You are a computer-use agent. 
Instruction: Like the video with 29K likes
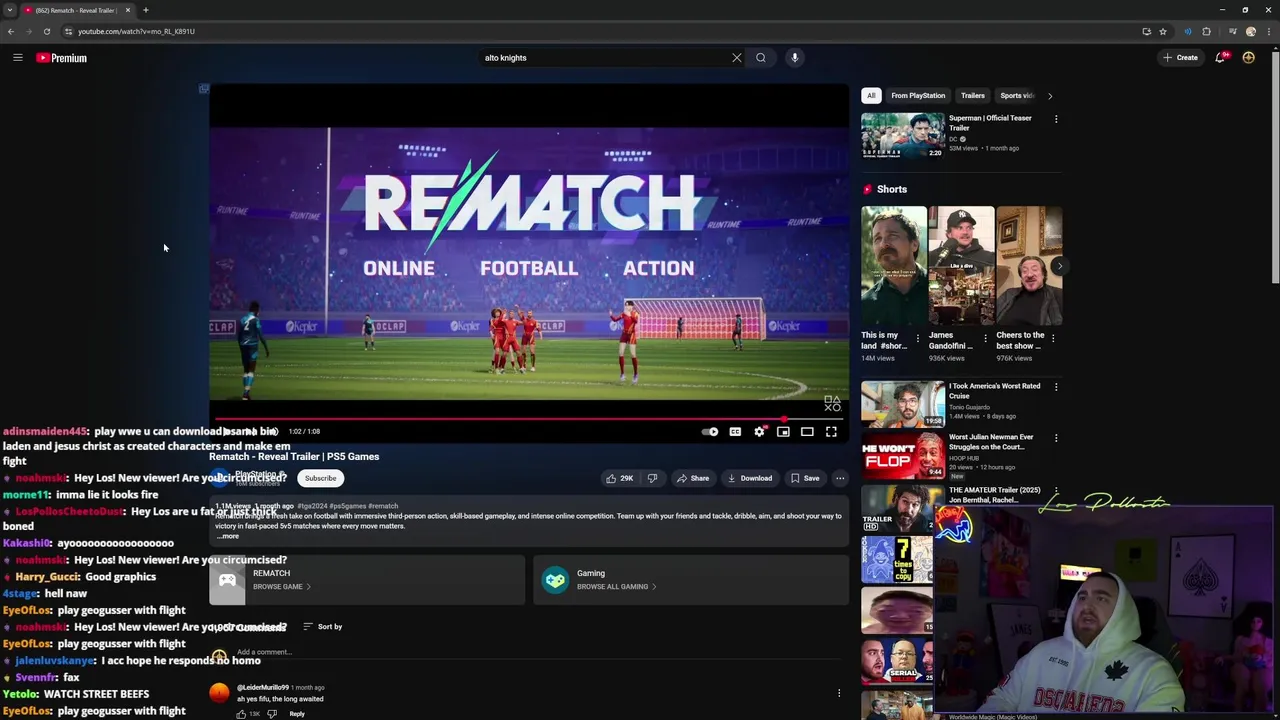tap(620, 478)
